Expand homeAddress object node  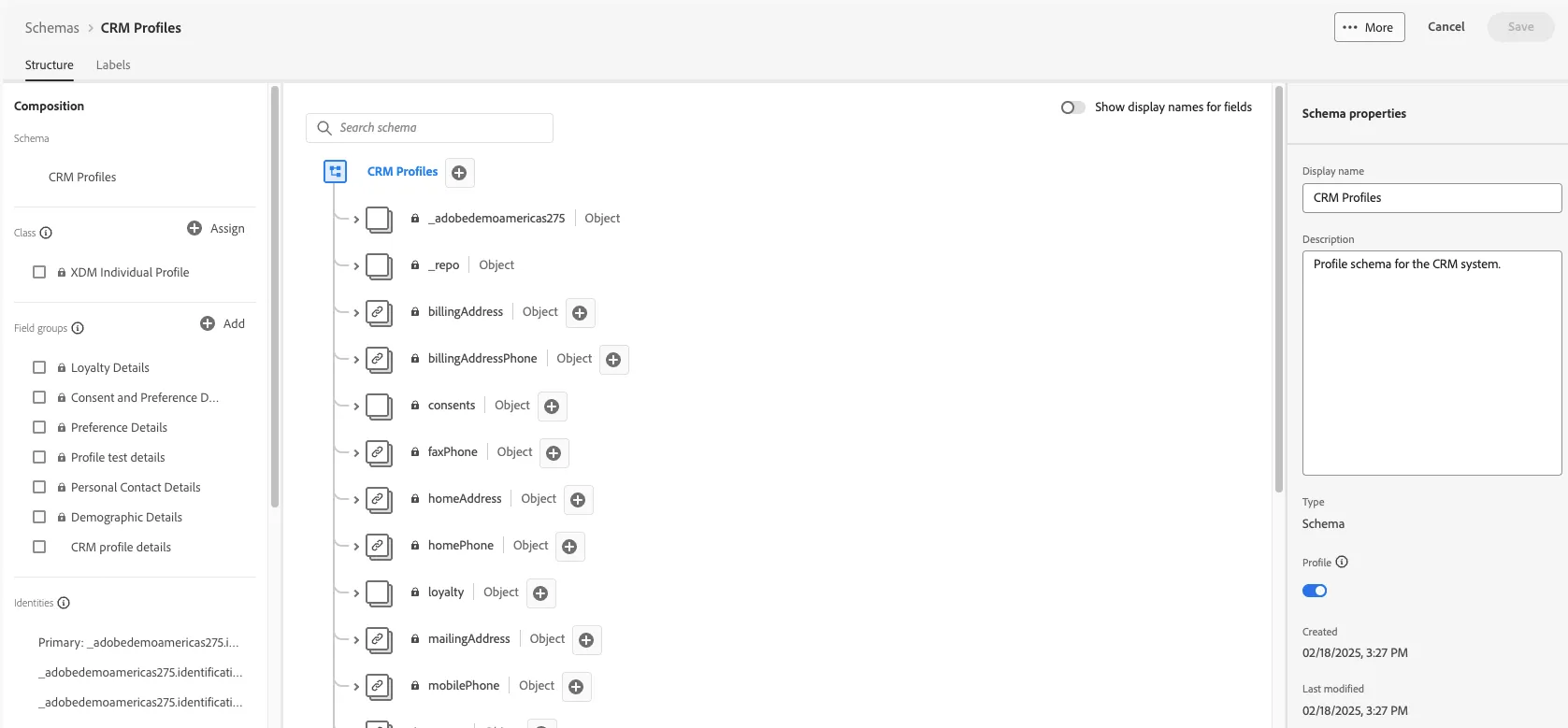point(356,500)
